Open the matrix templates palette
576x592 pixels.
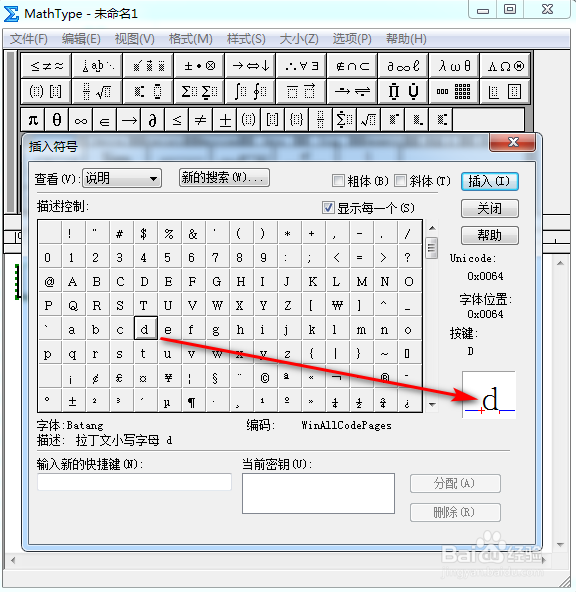click(454, 91)
